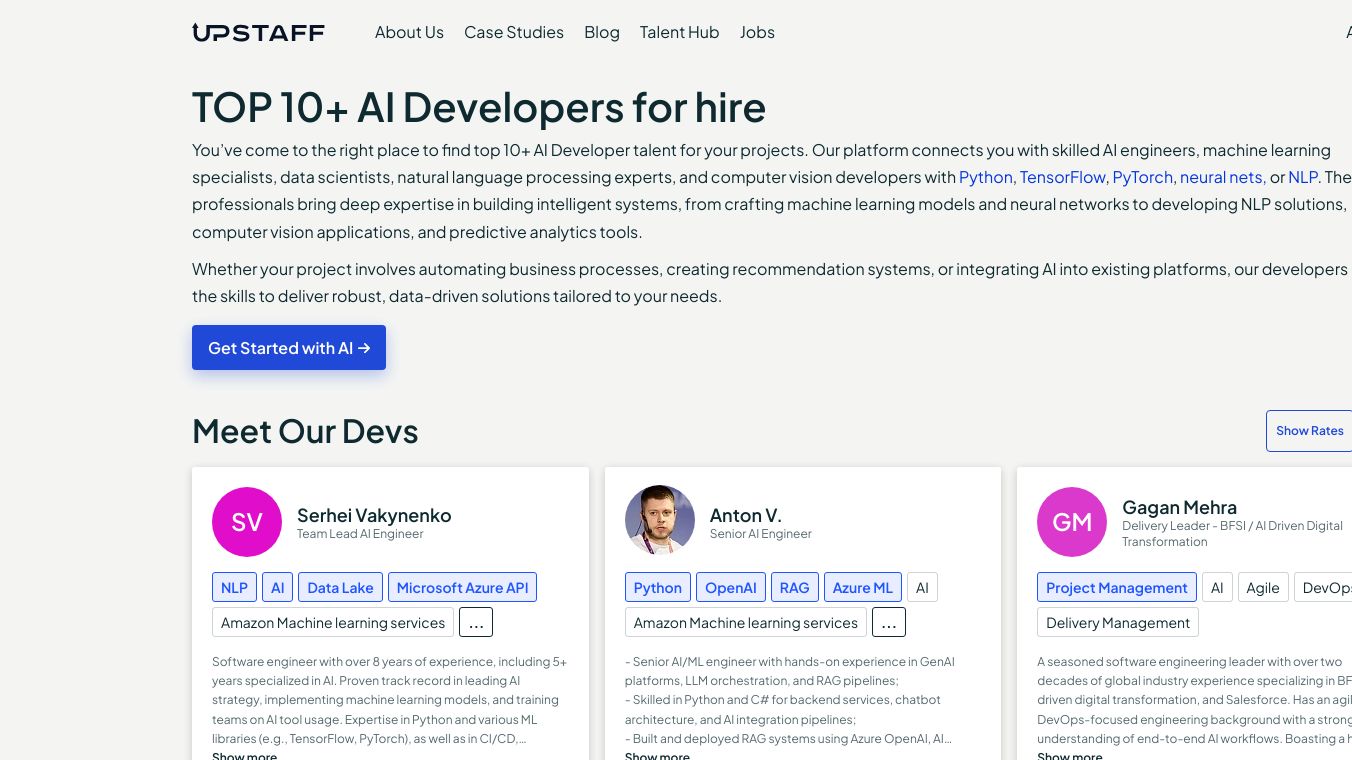Image resolution: width=1352 pixels, height=760 pixels.
Task: Select the Delivery Management skill tag
Action: 1118,622
